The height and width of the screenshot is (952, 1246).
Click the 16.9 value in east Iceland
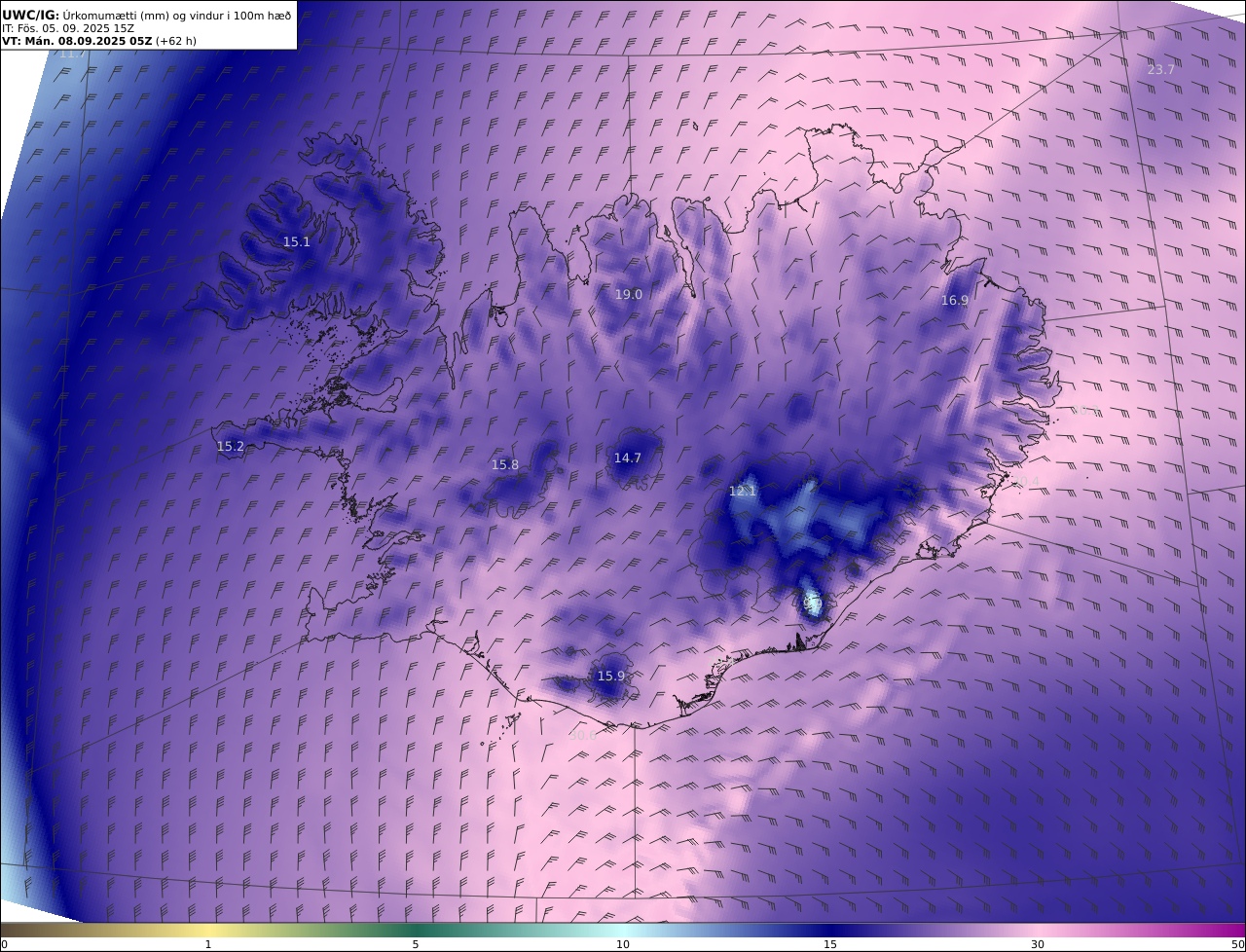[955, 300]
